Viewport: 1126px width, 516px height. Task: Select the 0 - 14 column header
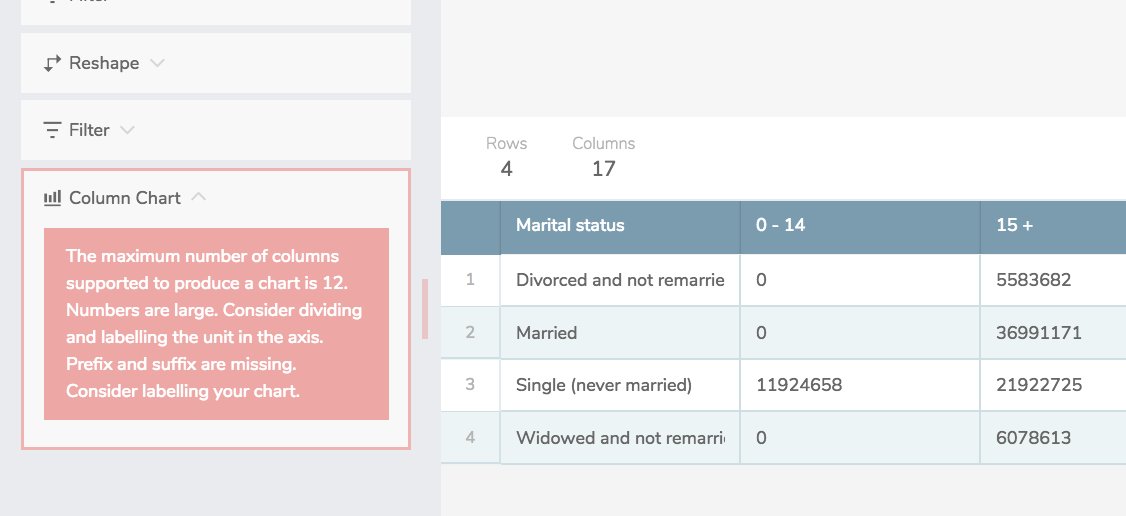(x=781, y=225)
